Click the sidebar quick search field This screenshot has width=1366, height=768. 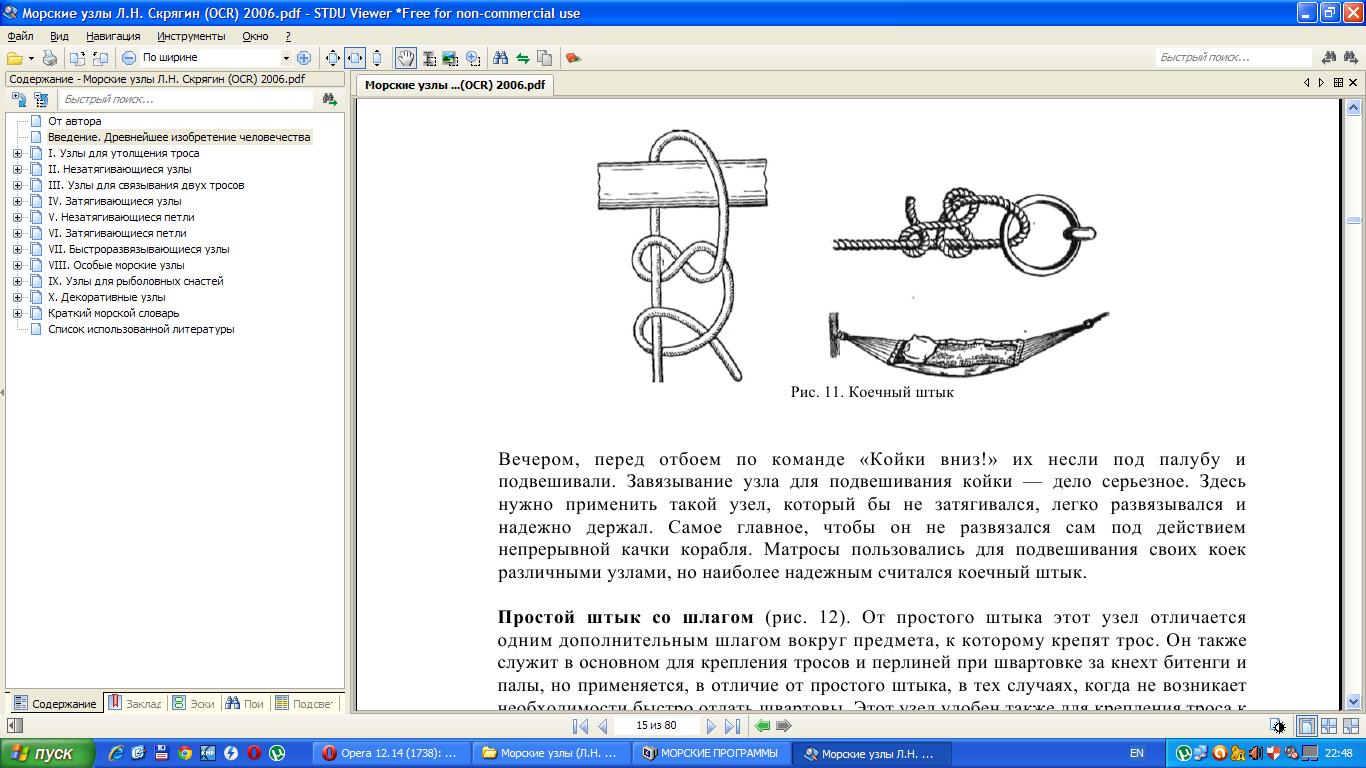(185, 99)
